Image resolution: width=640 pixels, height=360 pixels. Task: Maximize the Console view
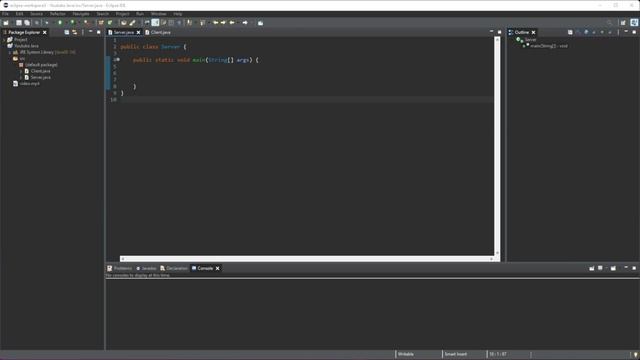click(634, 268)
